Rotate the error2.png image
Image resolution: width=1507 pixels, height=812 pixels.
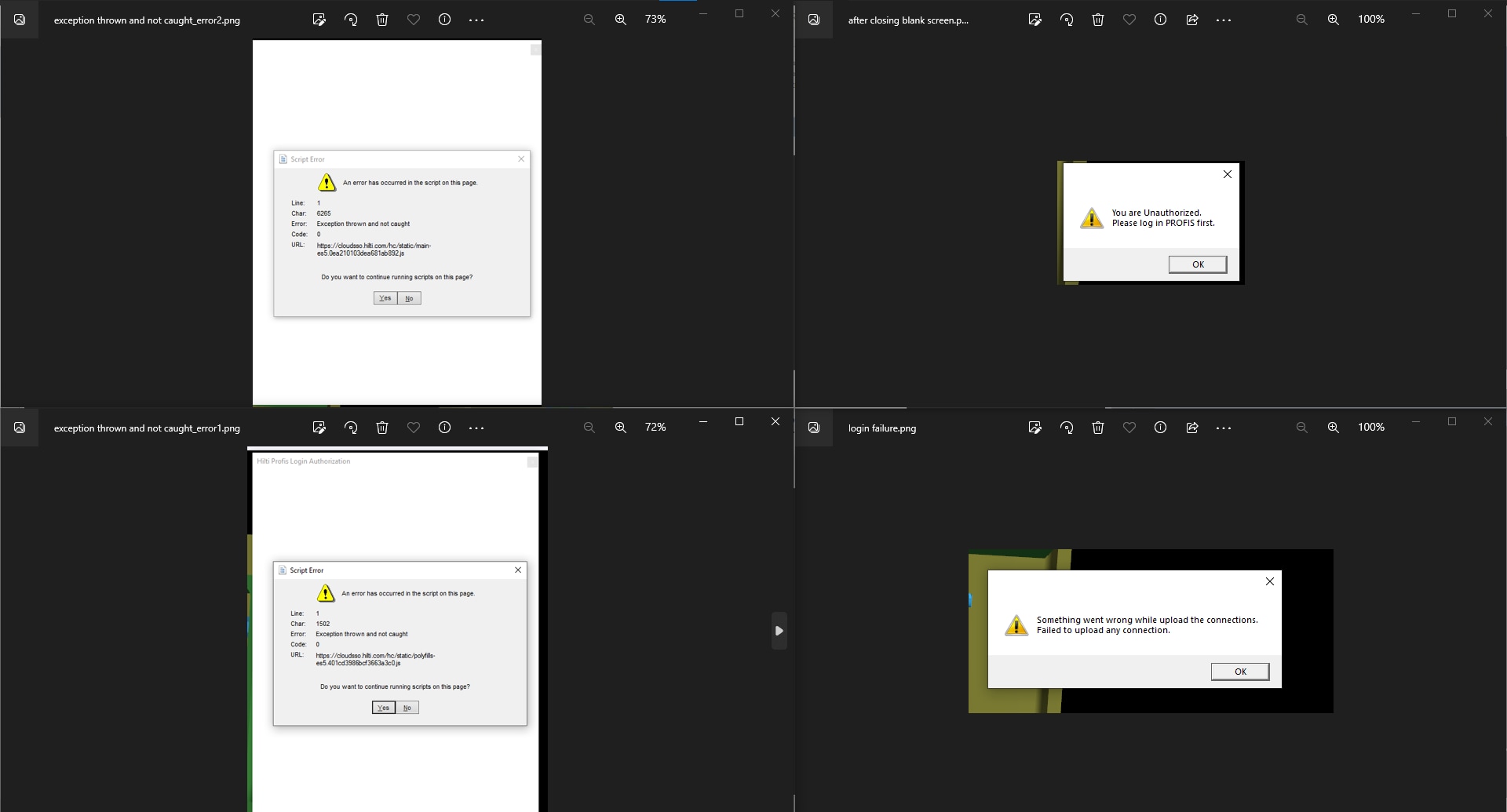pos(351,20)
